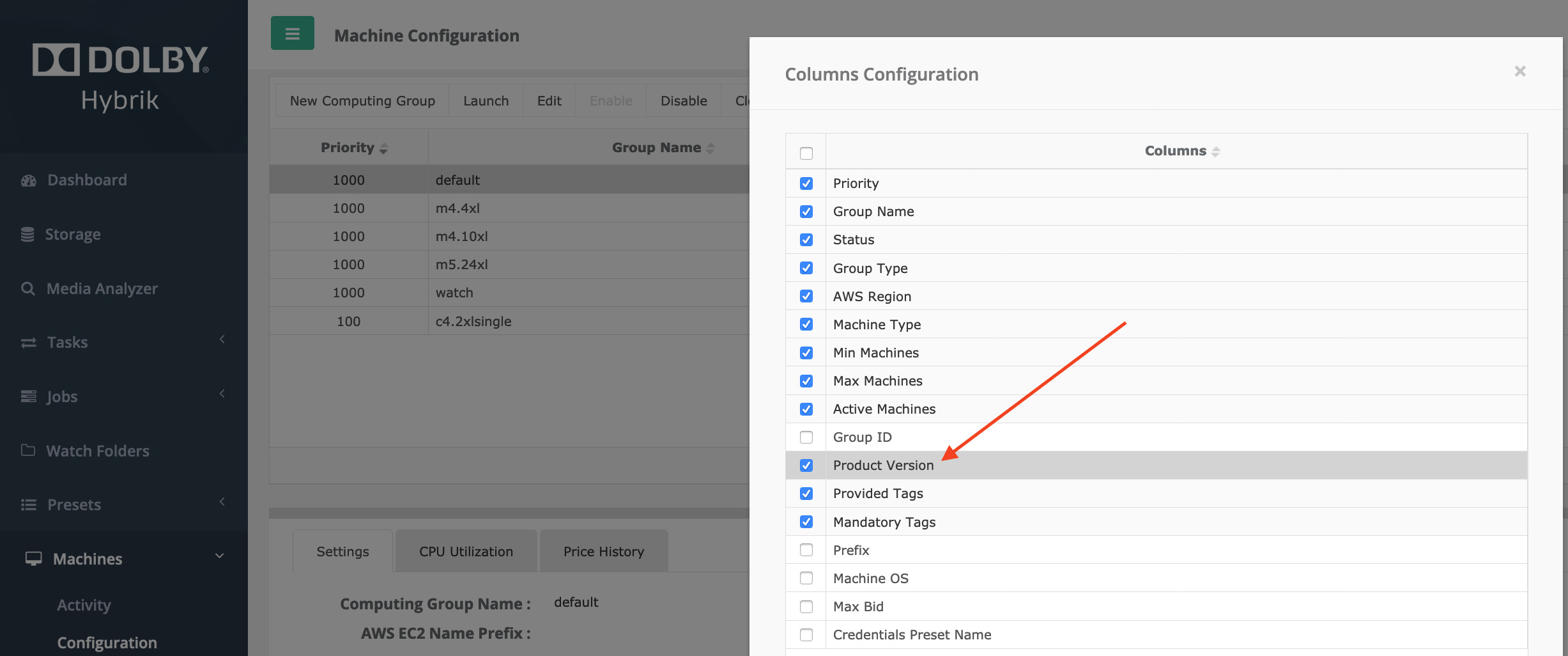Click the Launch button

click(486, 101)
